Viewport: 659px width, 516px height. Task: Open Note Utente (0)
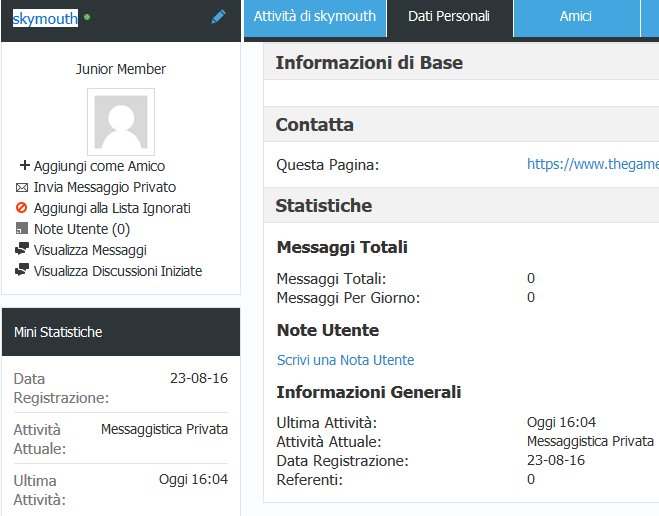pos(82,229)
